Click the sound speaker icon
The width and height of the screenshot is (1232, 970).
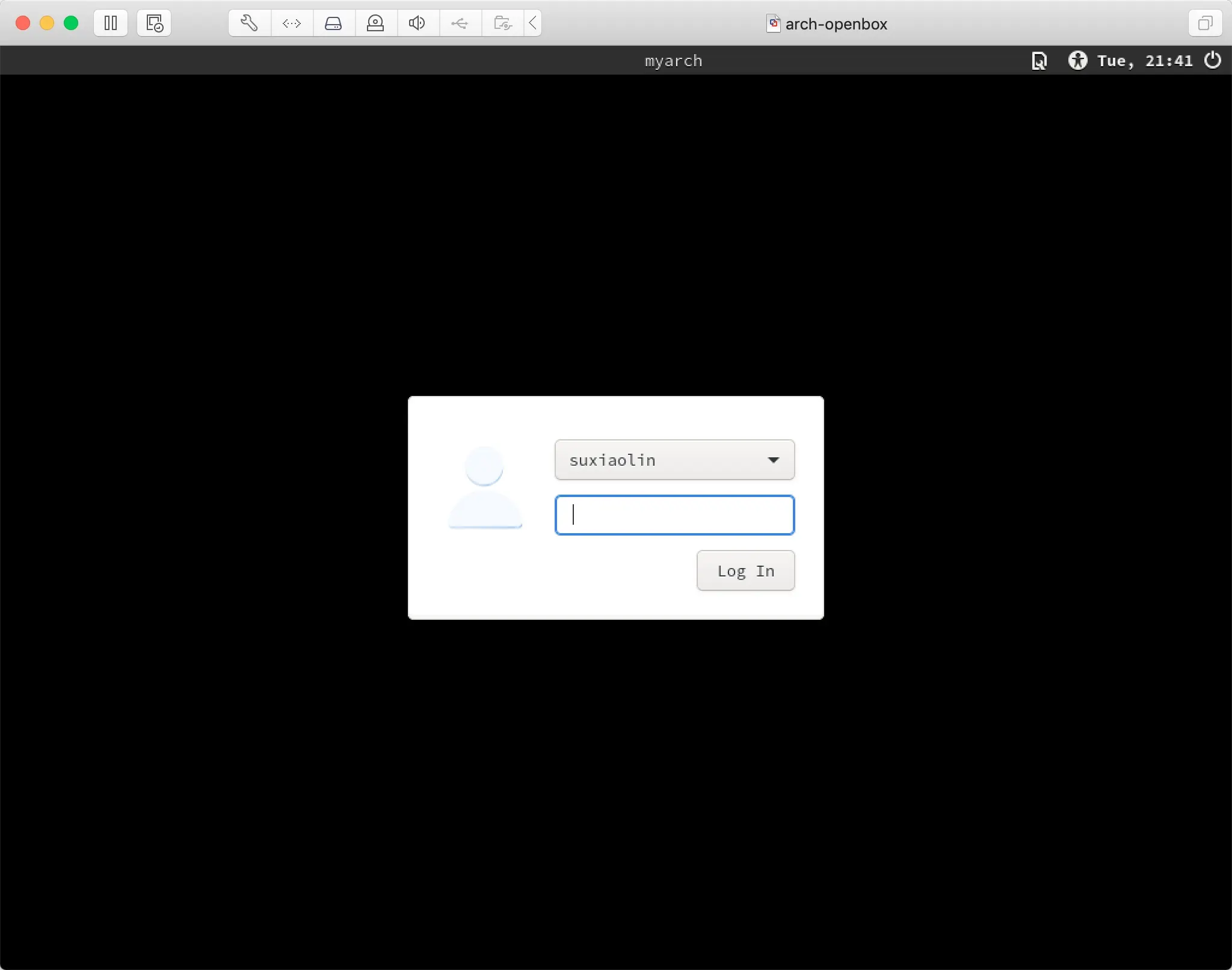(x=417, y=23)
